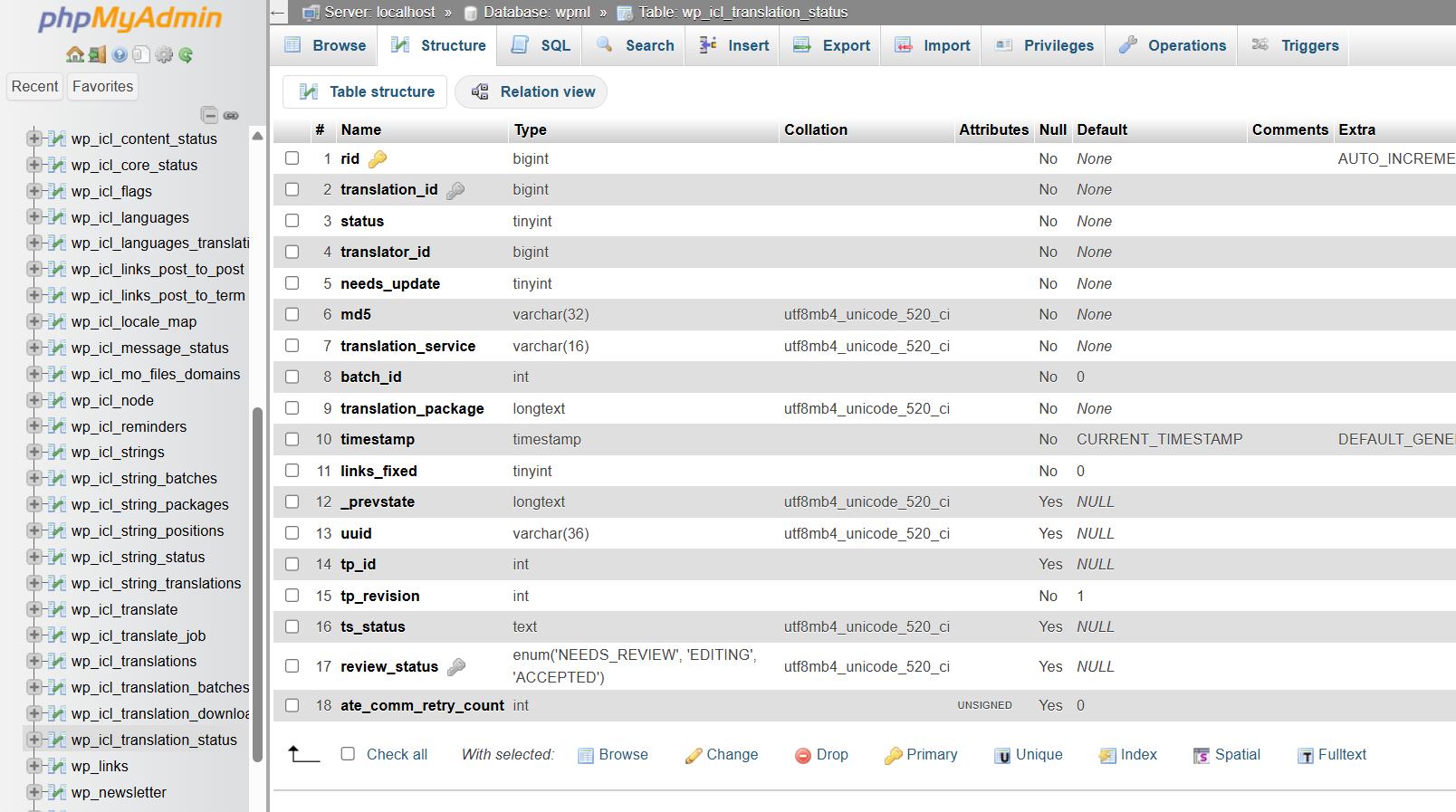Click the wp_icl_reminders table icon
Screen dimensions: 1456x812
point(57,426)
